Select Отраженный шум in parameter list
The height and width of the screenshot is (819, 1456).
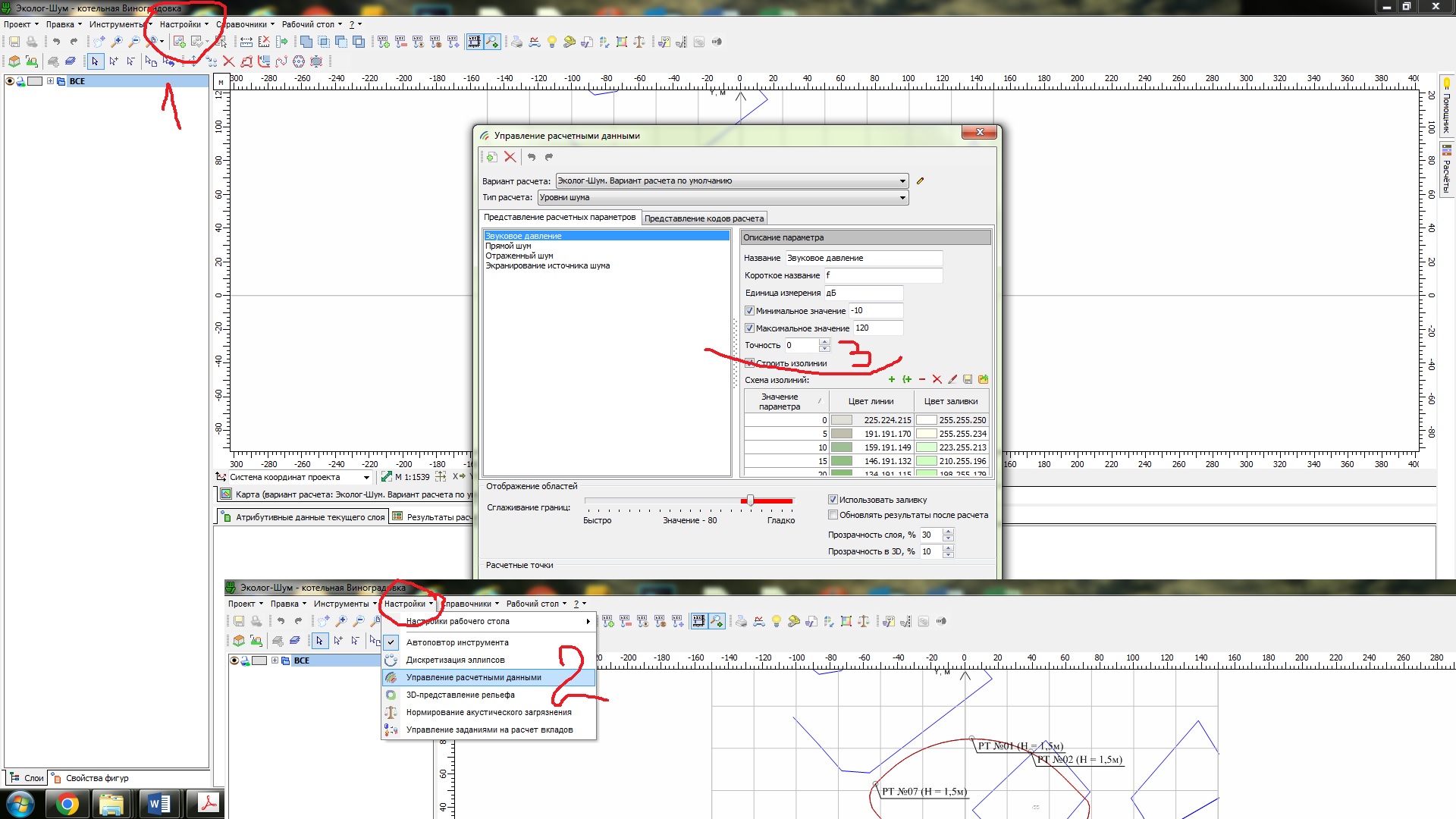tap(519, 256)
